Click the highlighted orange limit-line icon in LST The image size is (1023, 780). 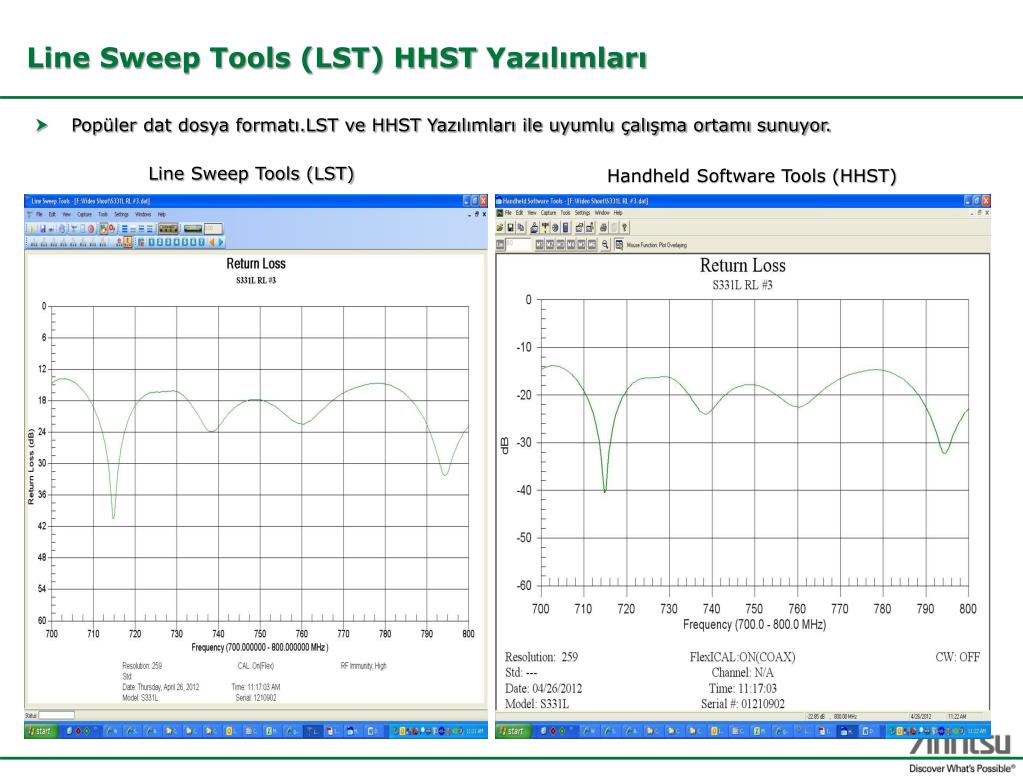click(x=128, y=242)
